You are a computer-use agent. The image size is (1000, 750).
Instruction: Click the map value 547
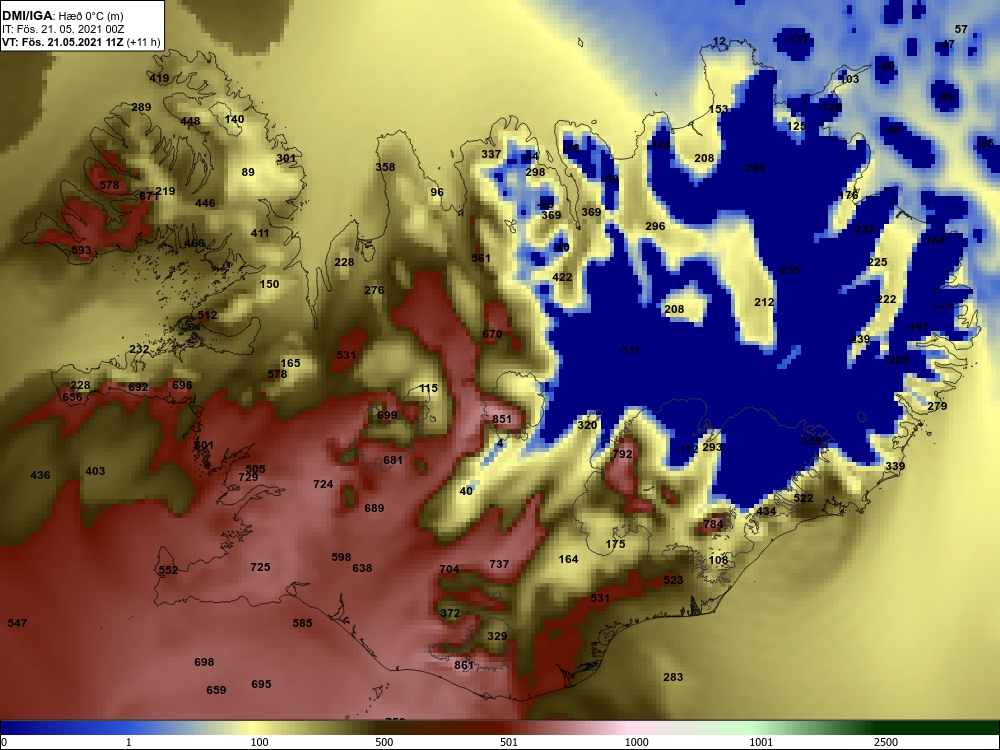coord(17,623)
